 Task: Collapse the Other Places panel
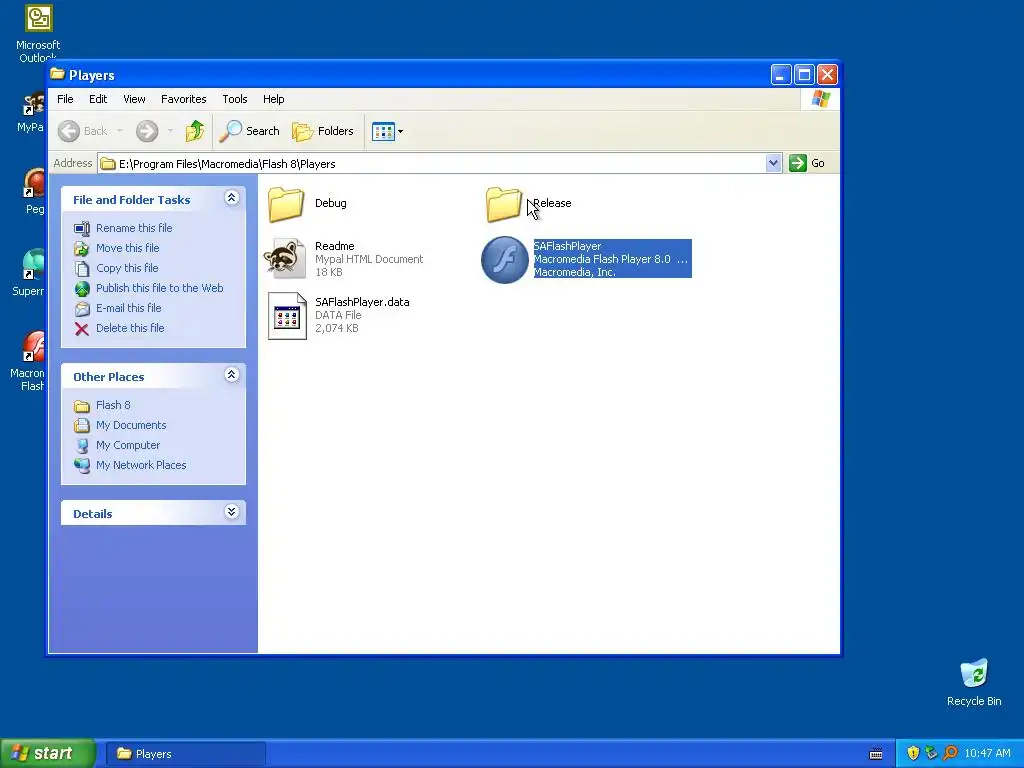(x=232, y=375)
